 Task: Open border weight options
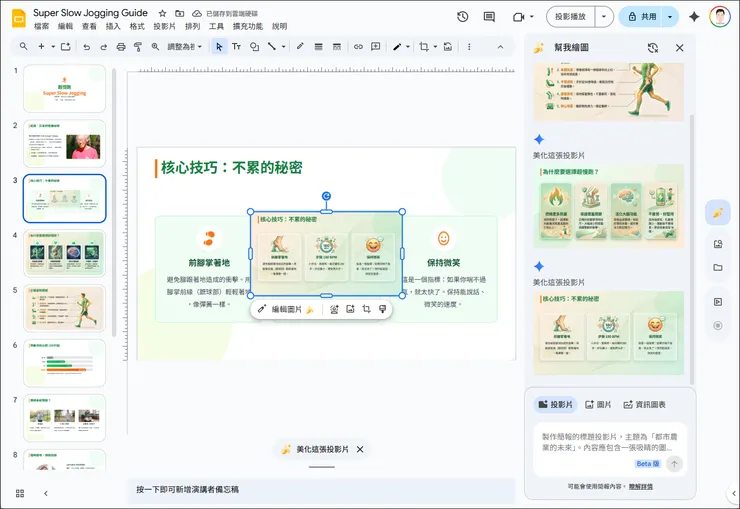pyautogui.click(x=319, y=47)
